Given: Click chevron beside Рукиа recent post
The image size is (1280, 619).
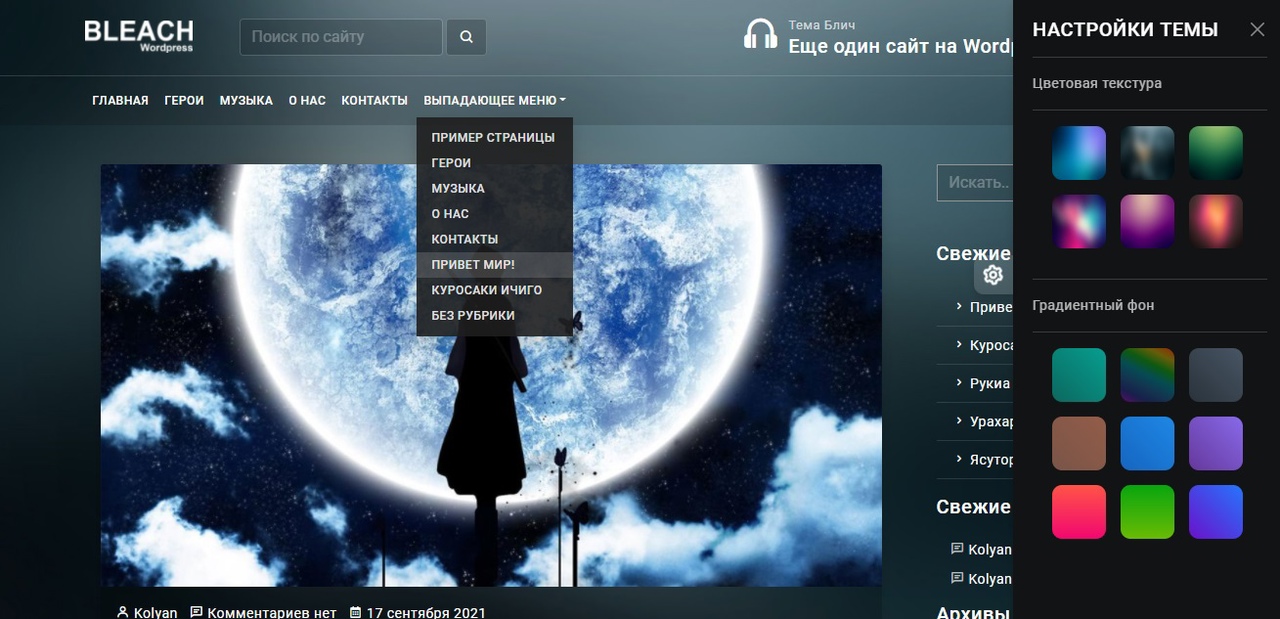Looking at the screenshot, I should point(959,383).
